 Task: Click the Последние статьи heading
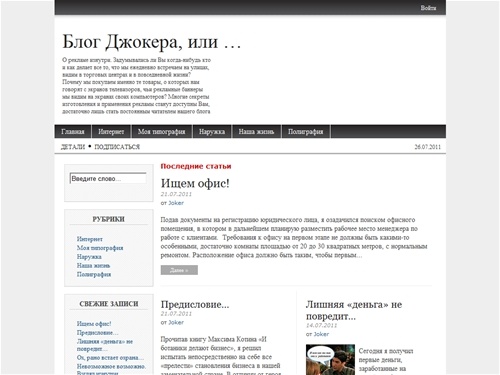click(196, 166)
